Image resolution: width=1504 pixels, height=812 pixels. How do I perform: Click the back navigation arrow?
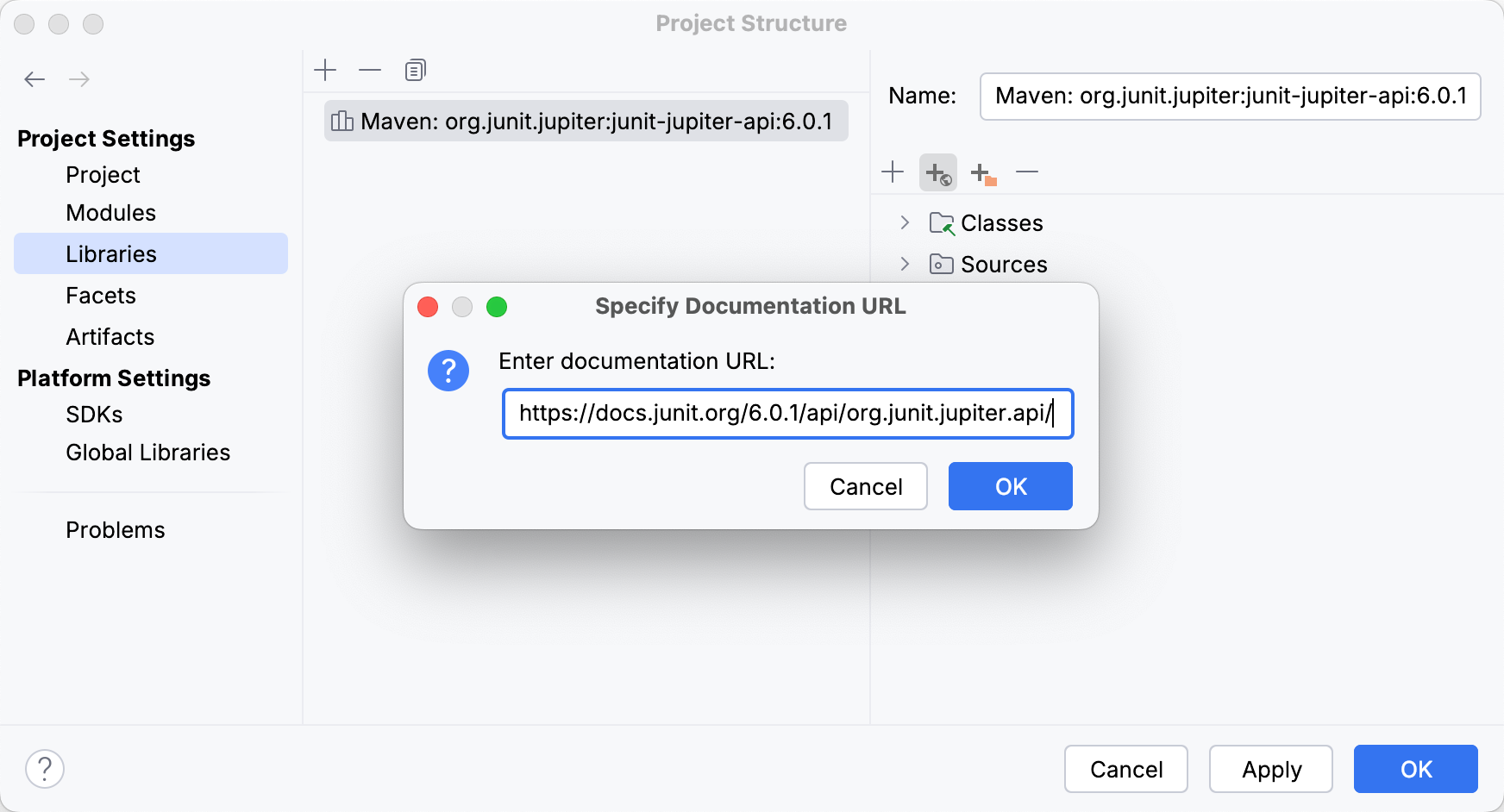pos(34,78)
